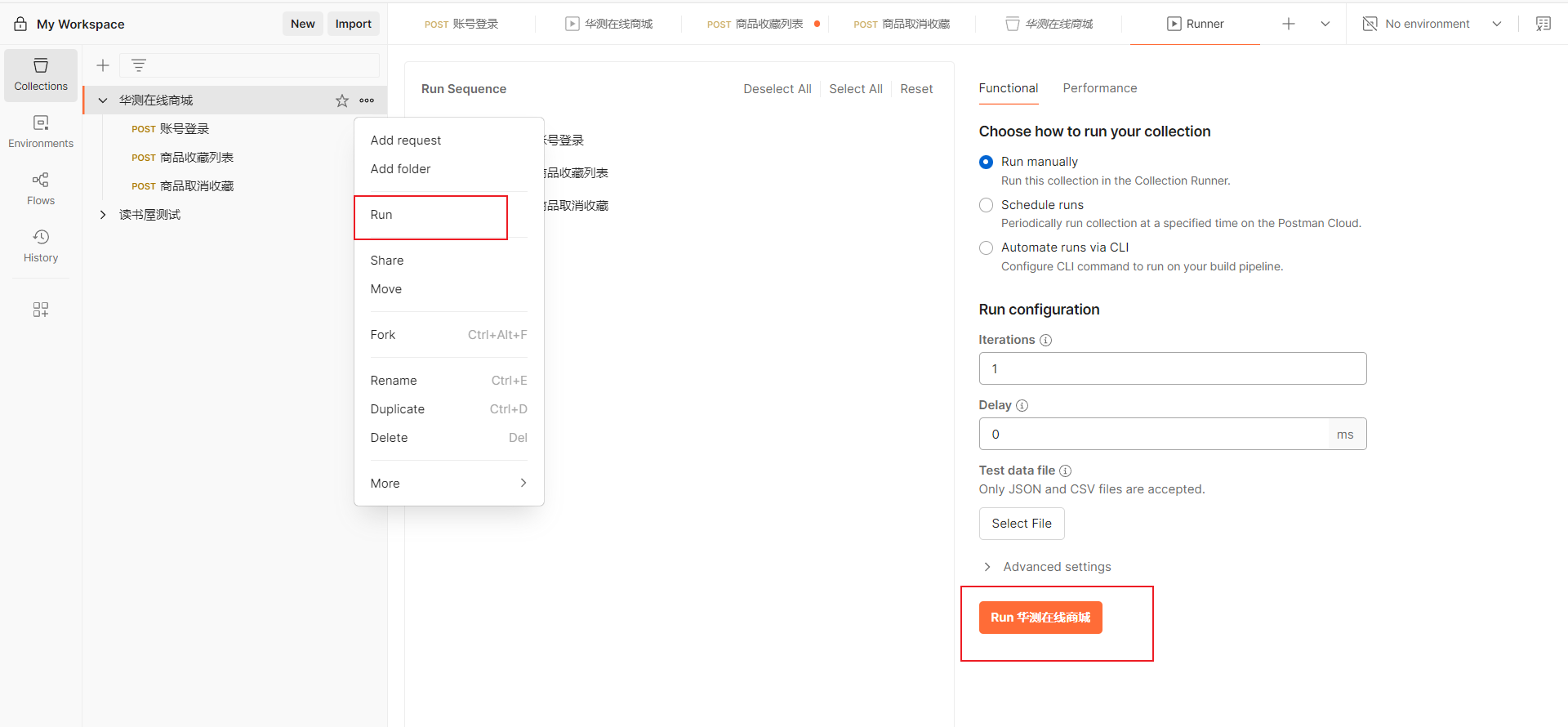Choose Move from context menu
Image resolution: width=1568 pixels, height=727 pixels.
click(x=449, y=289)
